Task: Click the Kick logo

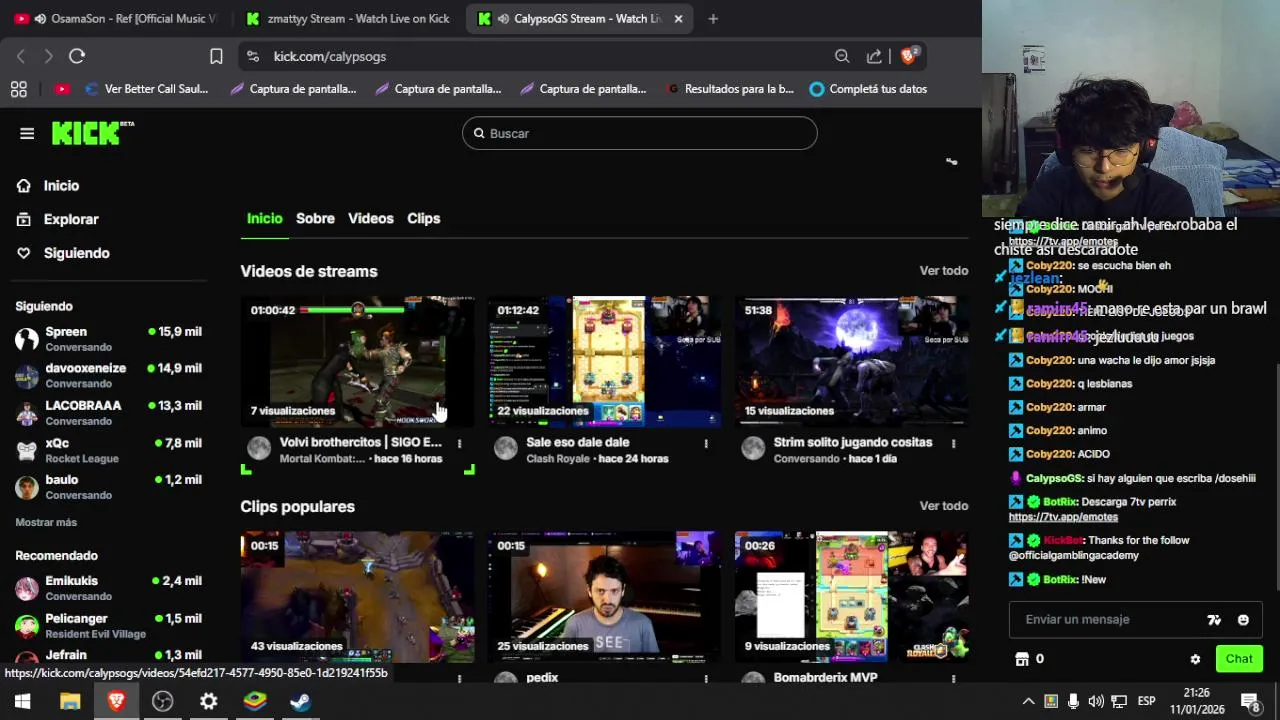Action: pos(92,133)
